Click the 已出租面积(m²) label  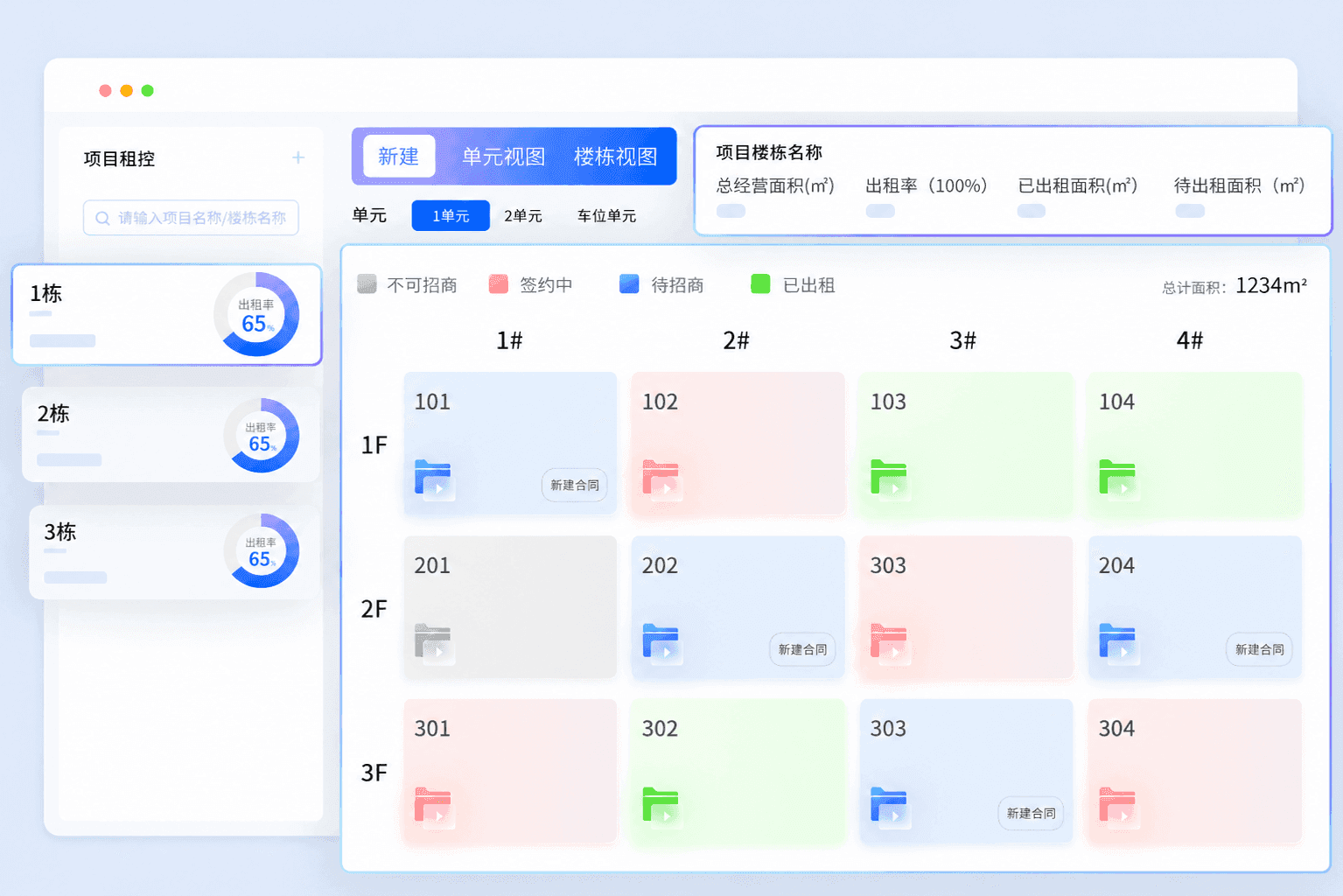point(1078,185)
